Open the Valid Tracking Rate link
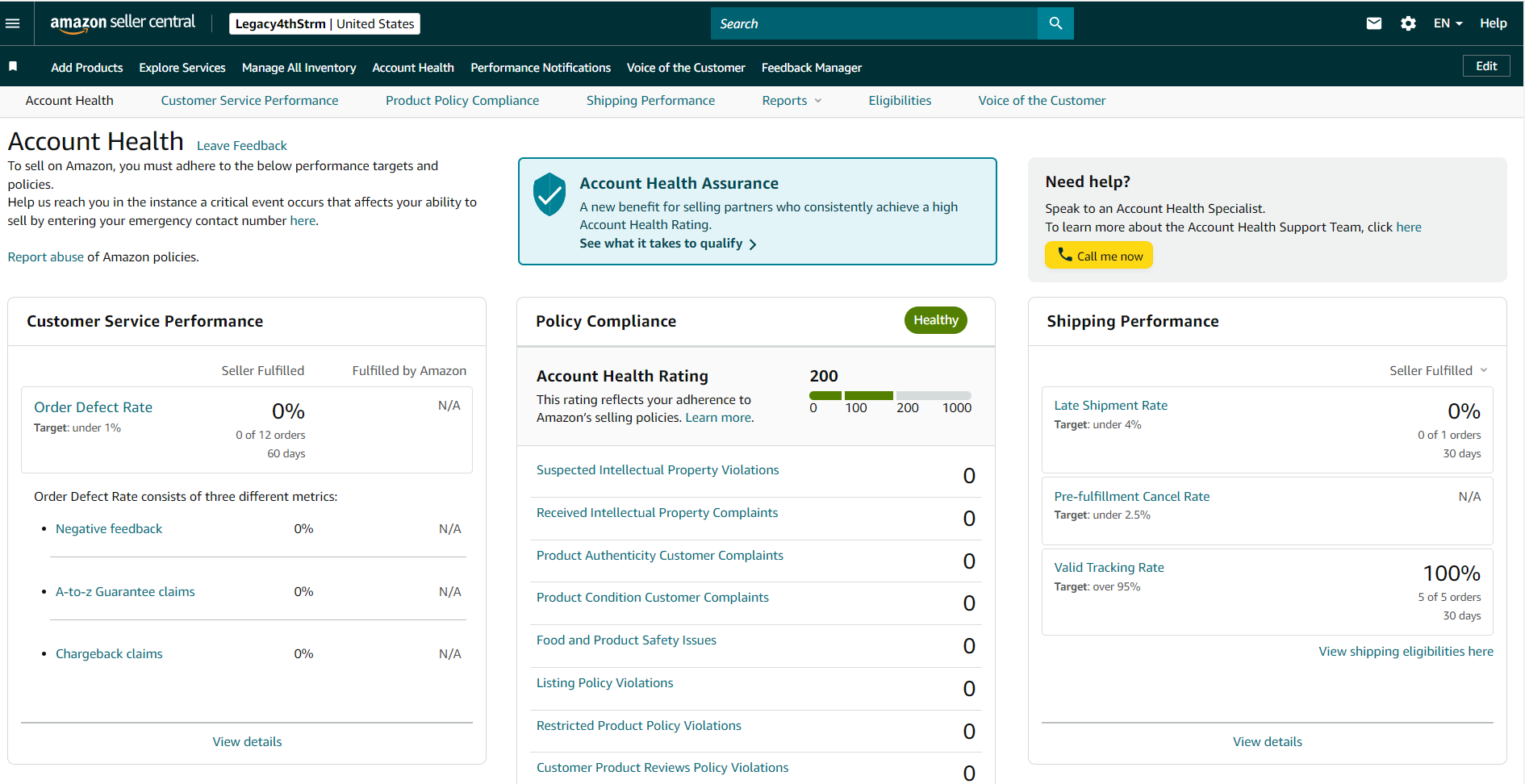This screenshot has height=784, width=1525. coord(1109,568)
